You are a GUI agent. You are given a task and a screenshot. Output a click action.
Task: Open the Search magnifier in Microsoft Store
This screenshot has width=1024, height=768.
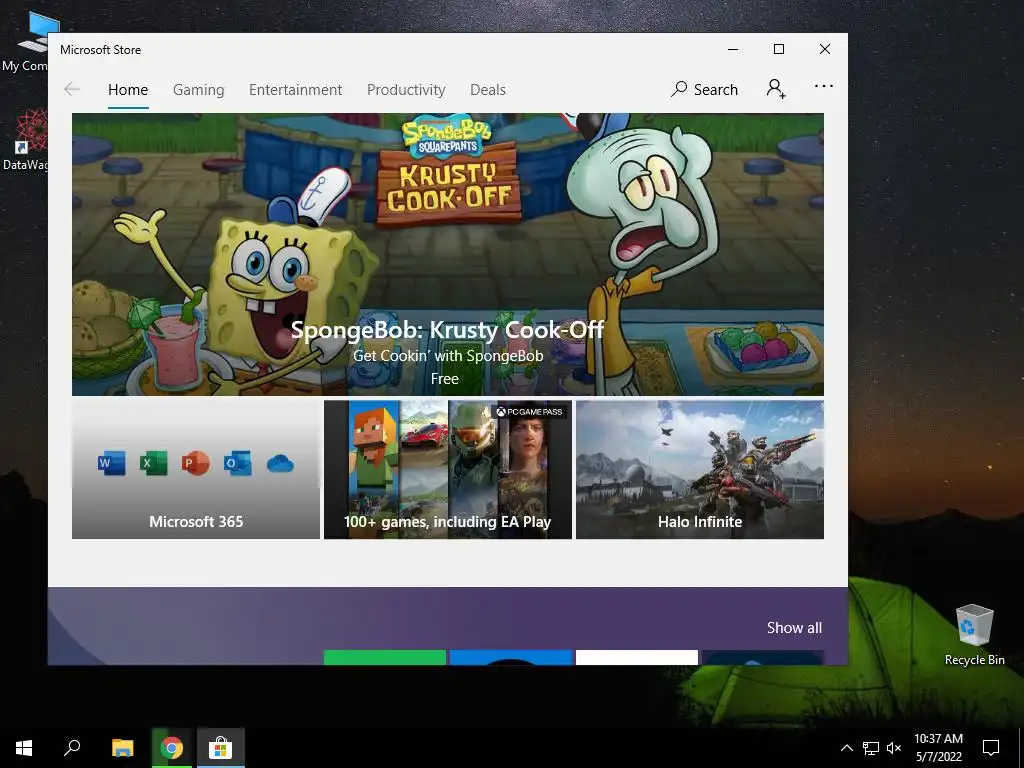[x=679, y=89]
